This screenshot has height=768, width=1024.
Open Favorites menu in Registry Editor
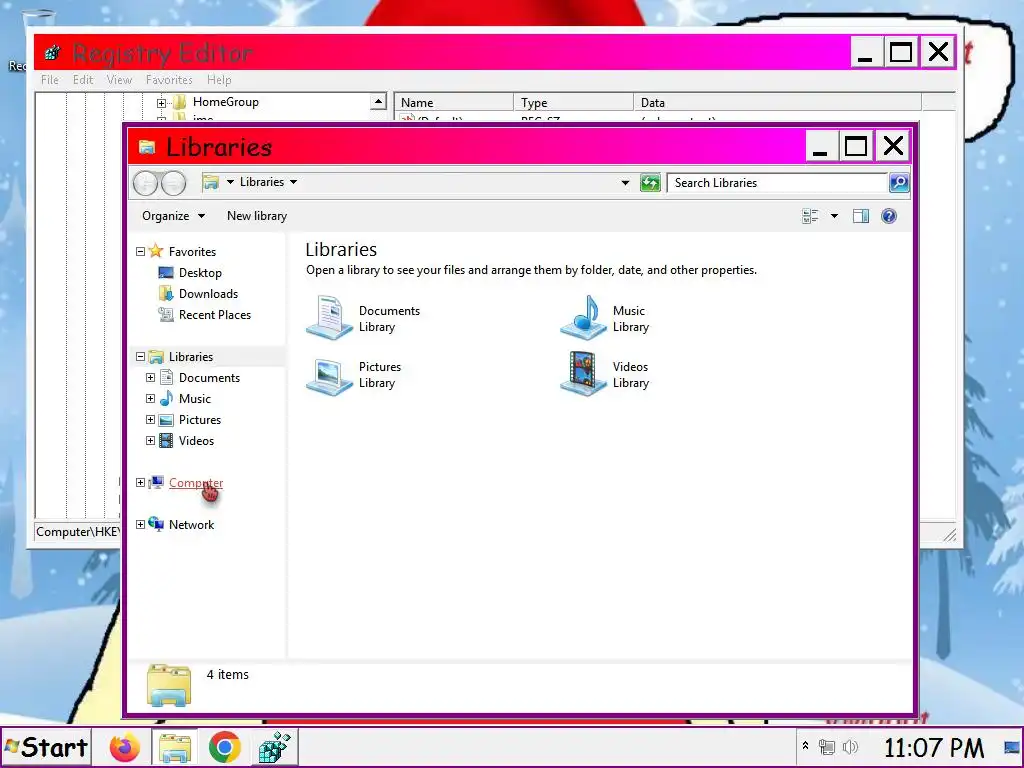click(169, 80)
